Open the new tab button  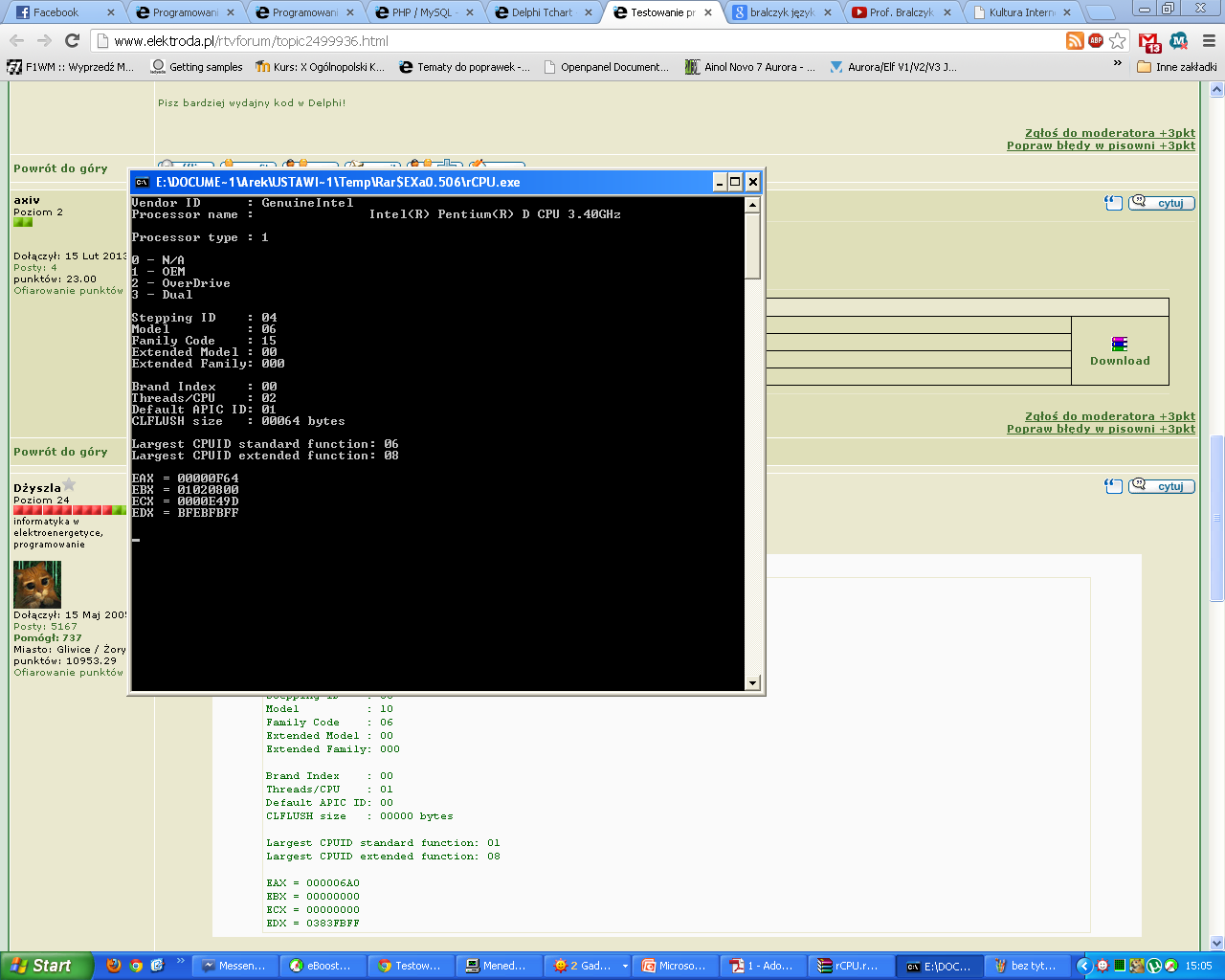coord(1101,12)
